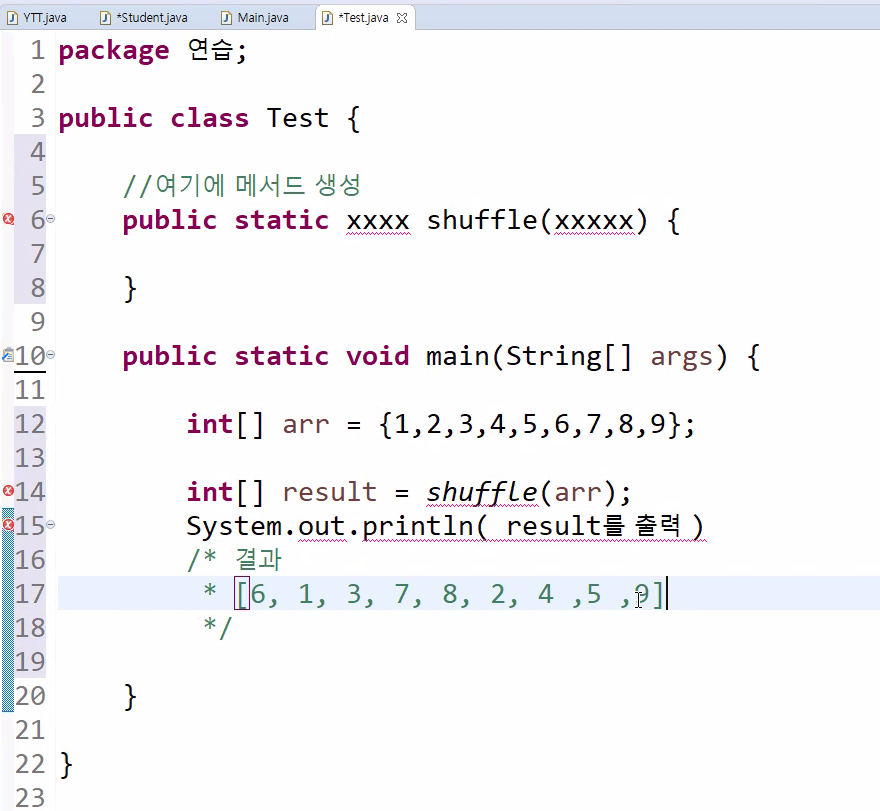Click the underlined parameter xxxxx in shuffle

pos(594,222)
